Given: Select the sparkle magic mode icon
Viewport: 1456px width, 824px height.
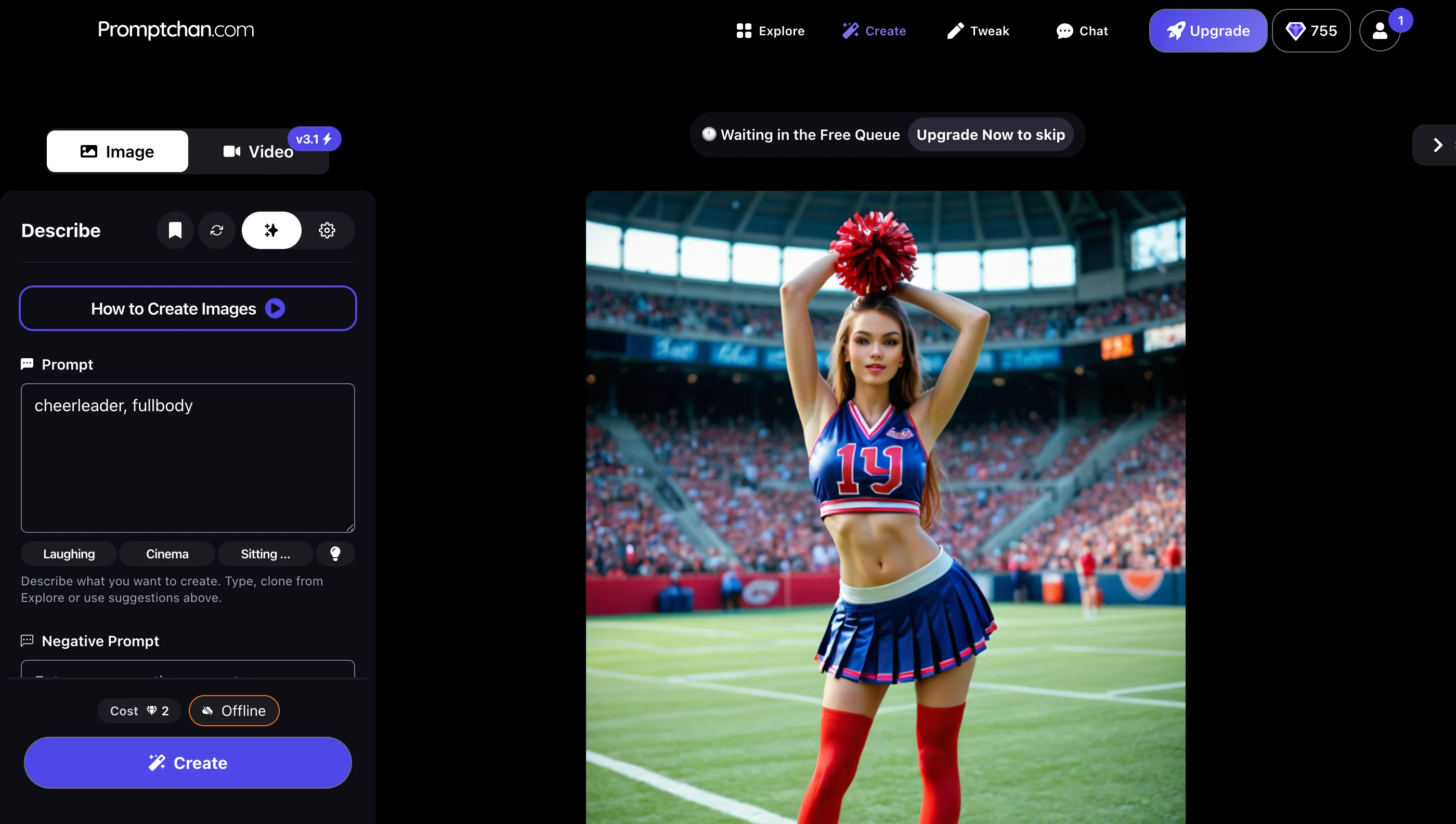Looking at the screenshot, I should 271,230.
